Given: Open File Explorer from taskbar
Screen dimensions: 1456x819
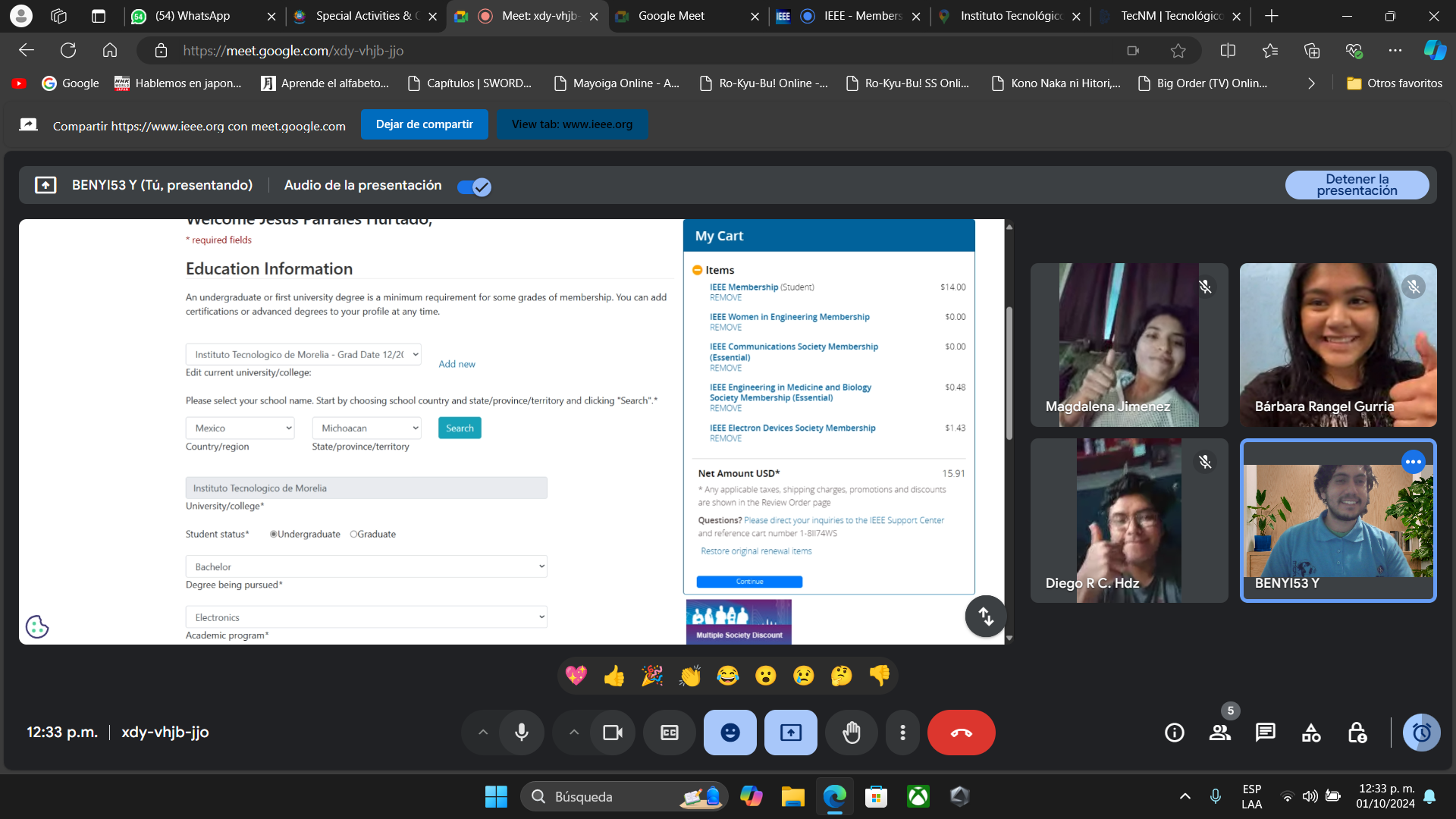Looking at the screenshot, I should 792,796.
